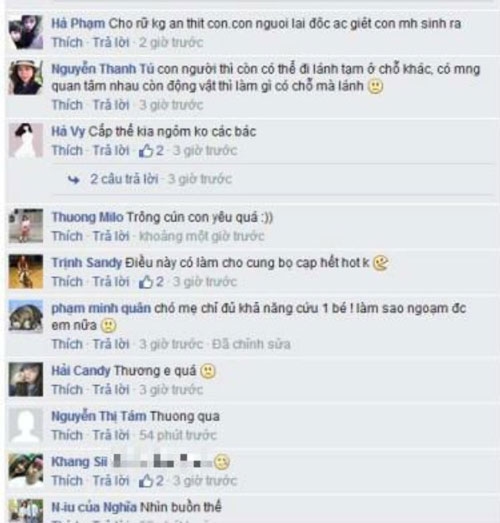Image resolution: width=500 pixels, height=523 pixels.
Task: Expand the 2 câu trả lời replies
Action: [x=124, y=179]
